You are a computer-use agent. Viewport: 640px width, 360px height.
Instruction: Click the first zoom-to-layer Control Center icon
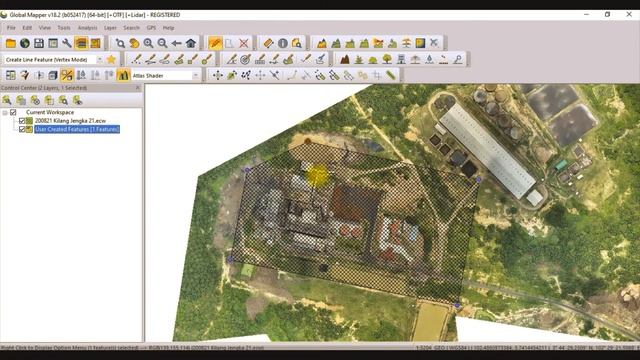coord(7,100)
